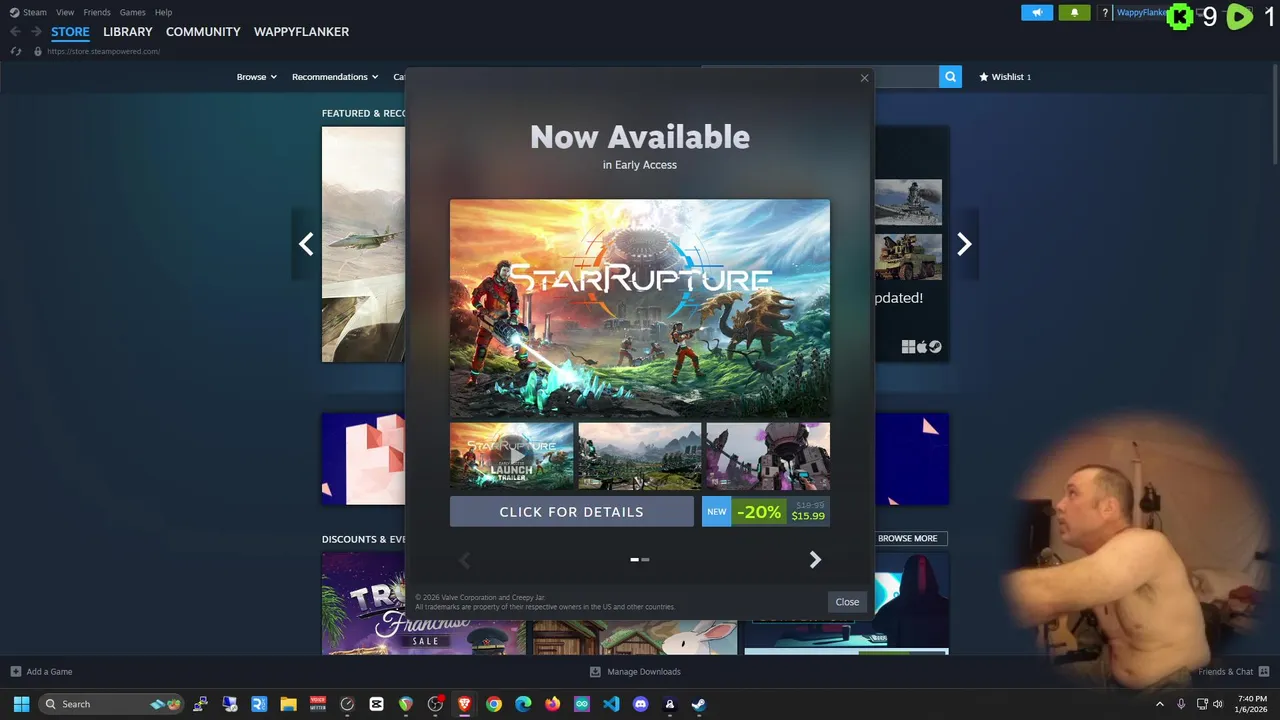
Task: Play the StarRupture launch trailer thumbnail
Action: [511, 456]
